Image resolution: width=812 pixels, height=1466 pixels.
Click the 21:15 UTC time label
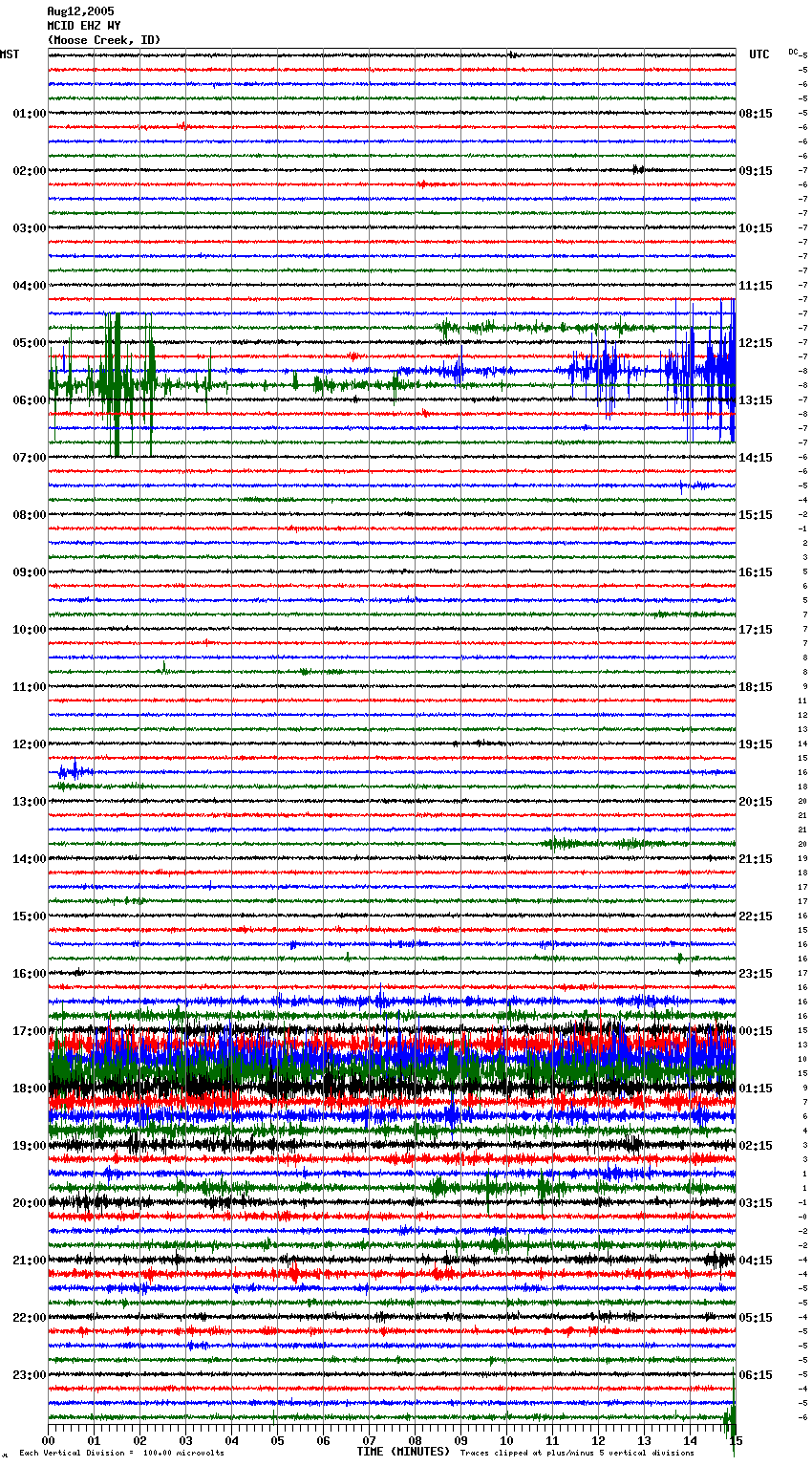(756, 859)
